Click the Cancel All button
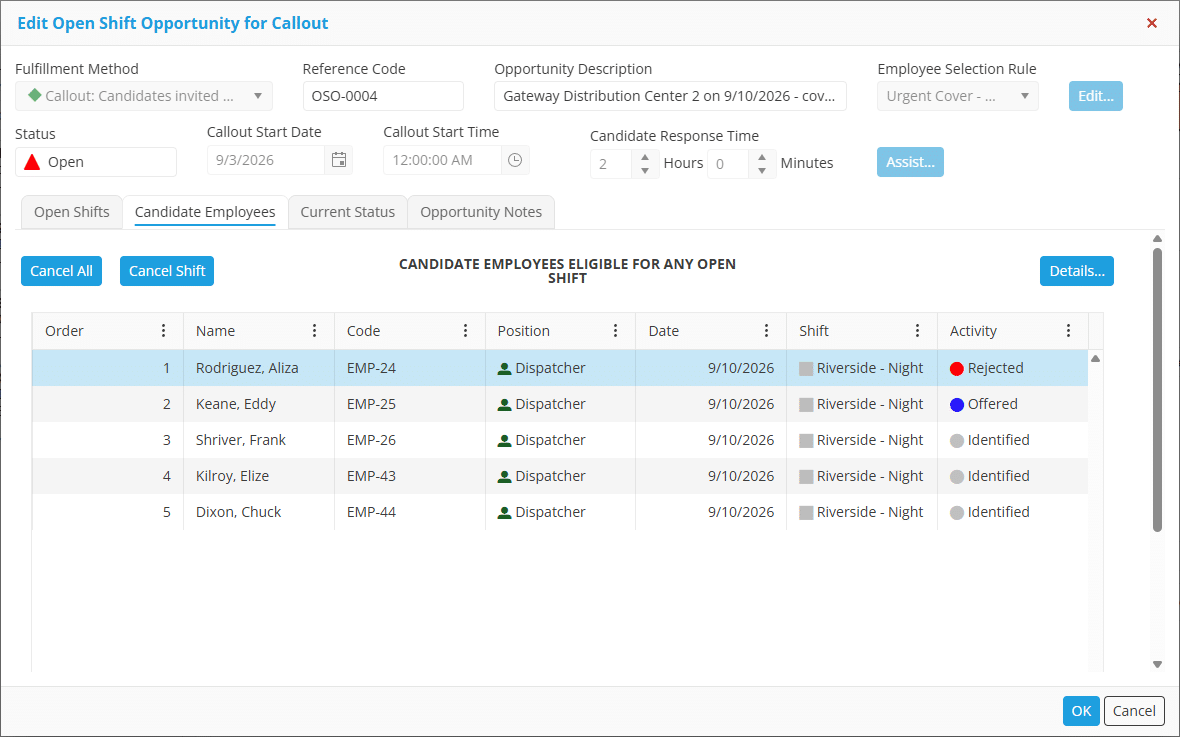This screenshot has width=1180, height=737. pyautogui.click(x=61, y=271)
